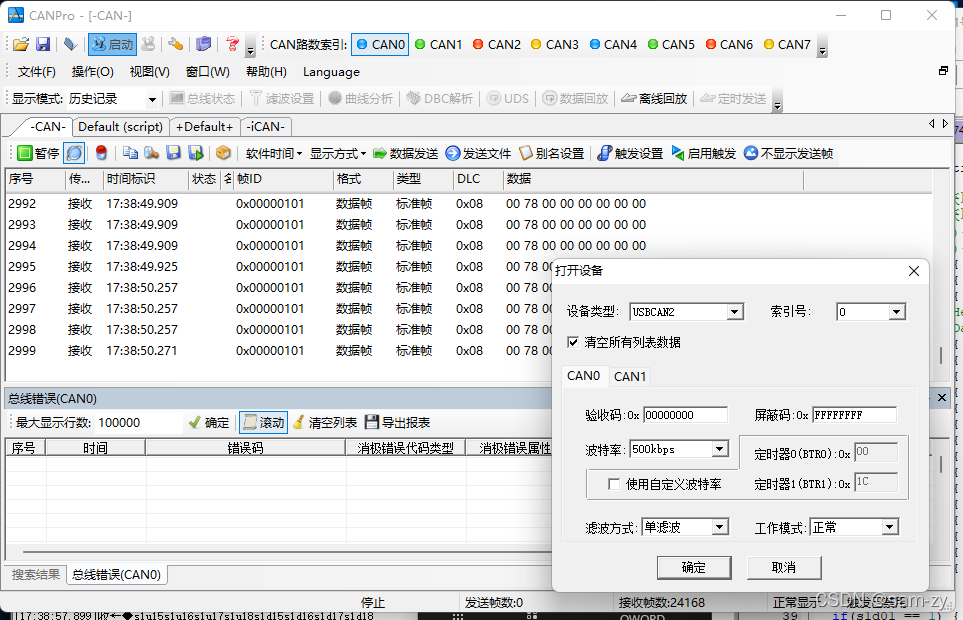Screen dimensions: 963x620
Task: Click the blue tag icon in top toolbar
Action: point(70,44)
